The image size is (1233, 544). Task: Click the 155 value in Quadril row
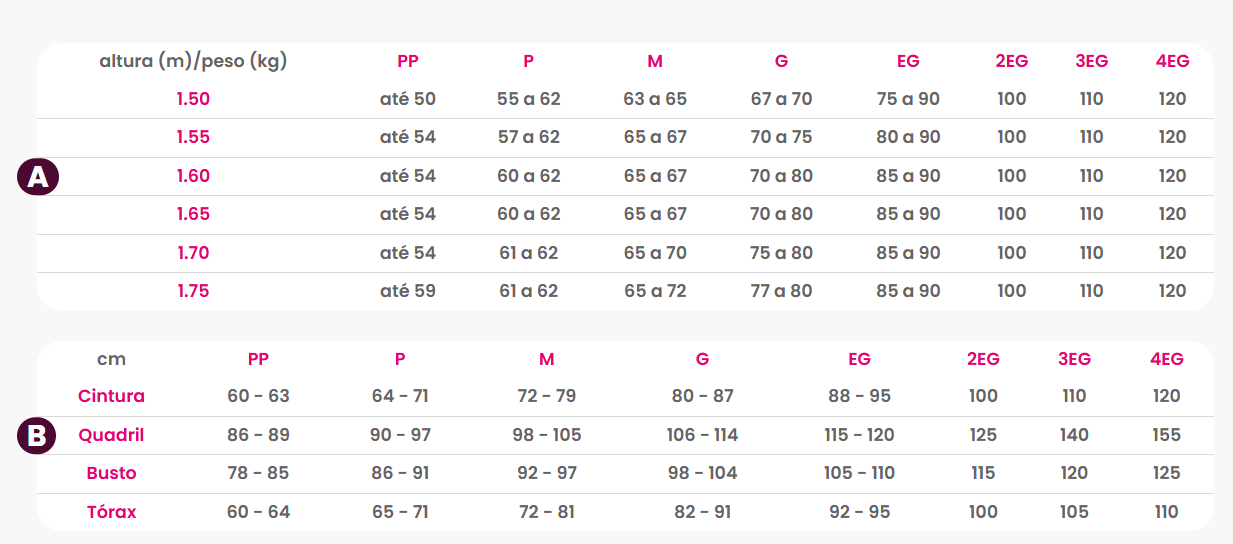coord(1166,435)
